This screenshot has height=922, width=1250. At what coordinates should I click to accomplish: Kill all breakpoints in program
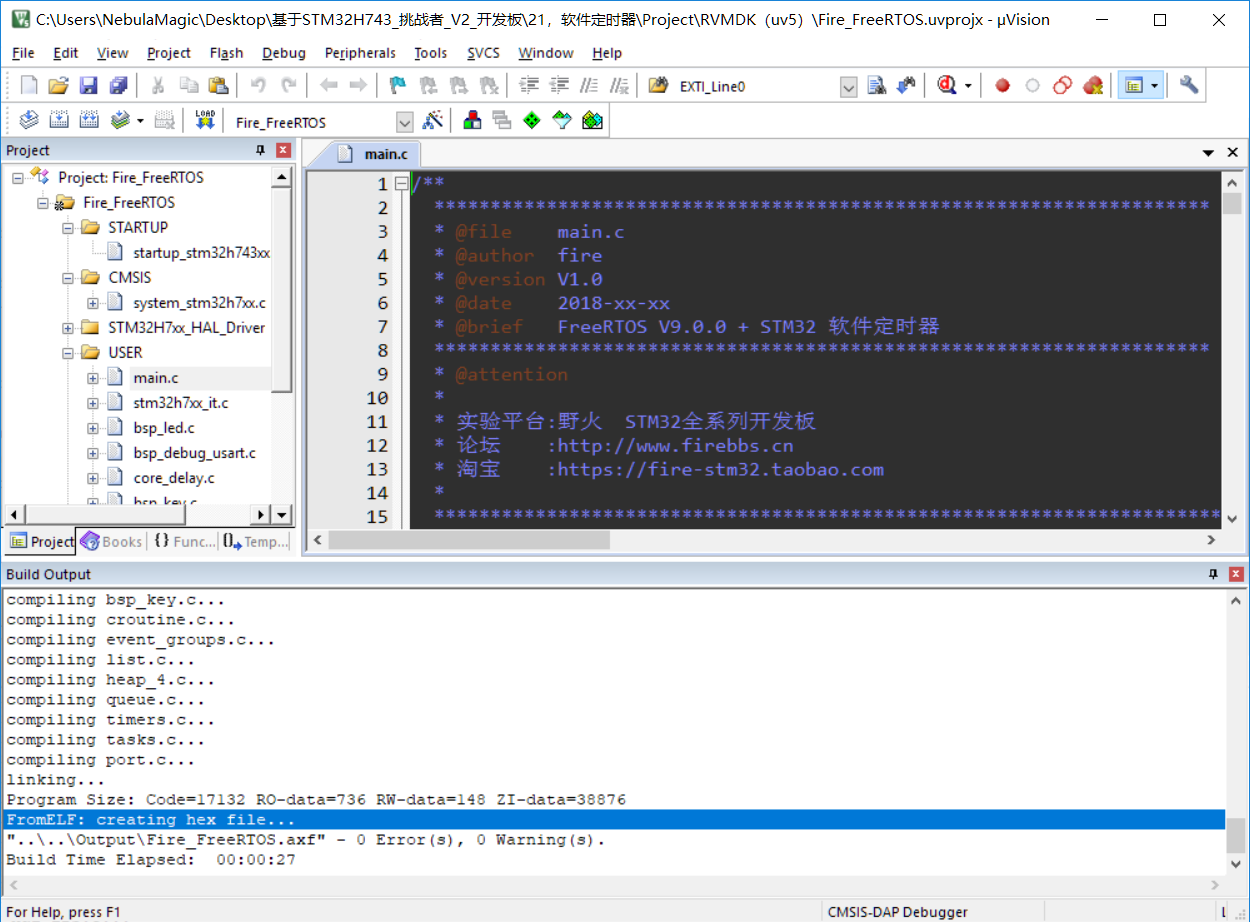[1091, 86]
